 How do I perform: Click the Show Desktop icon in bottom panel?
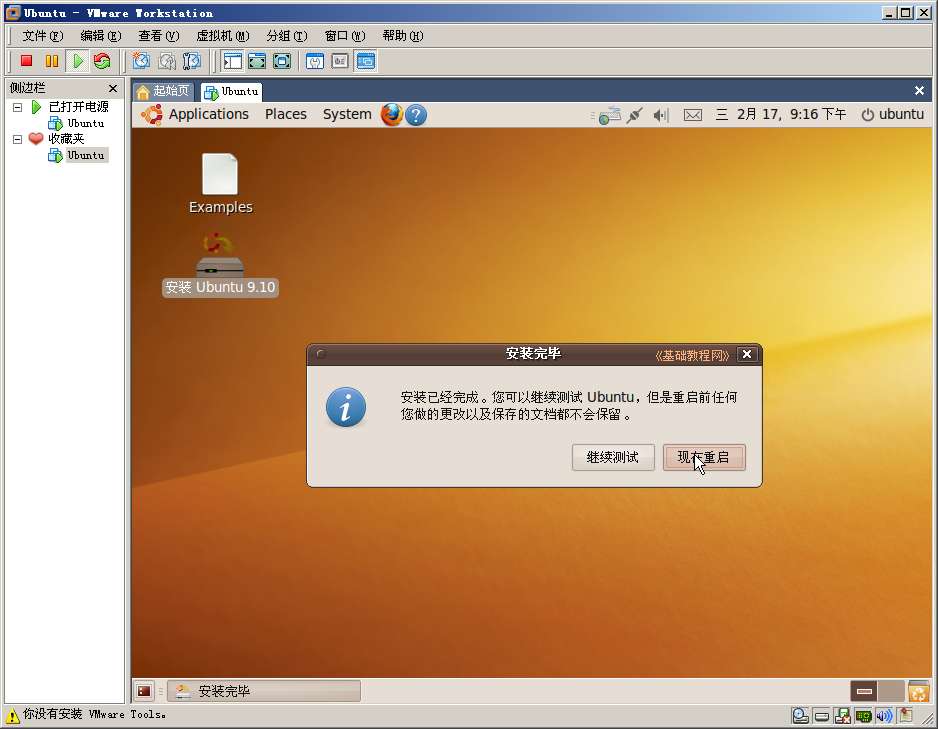point(144,691)
